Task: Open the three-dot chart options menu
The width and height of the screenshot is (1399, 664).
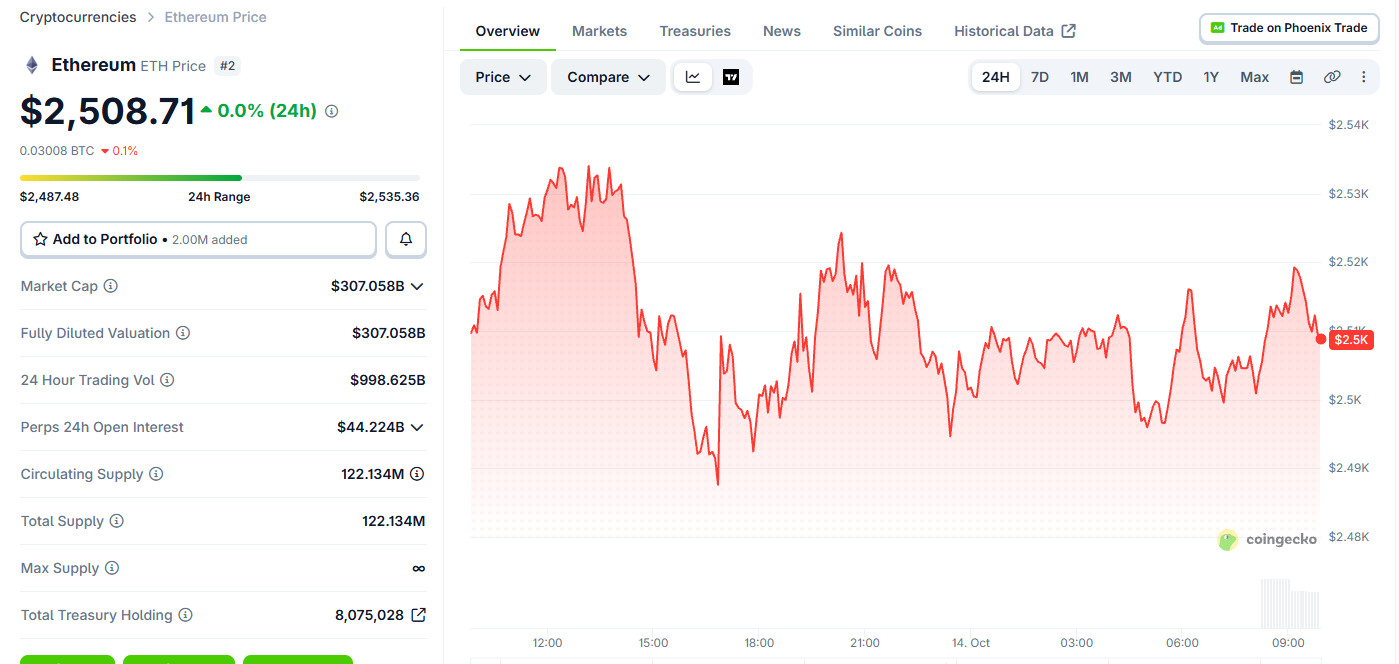Action: click(1363, 77)
